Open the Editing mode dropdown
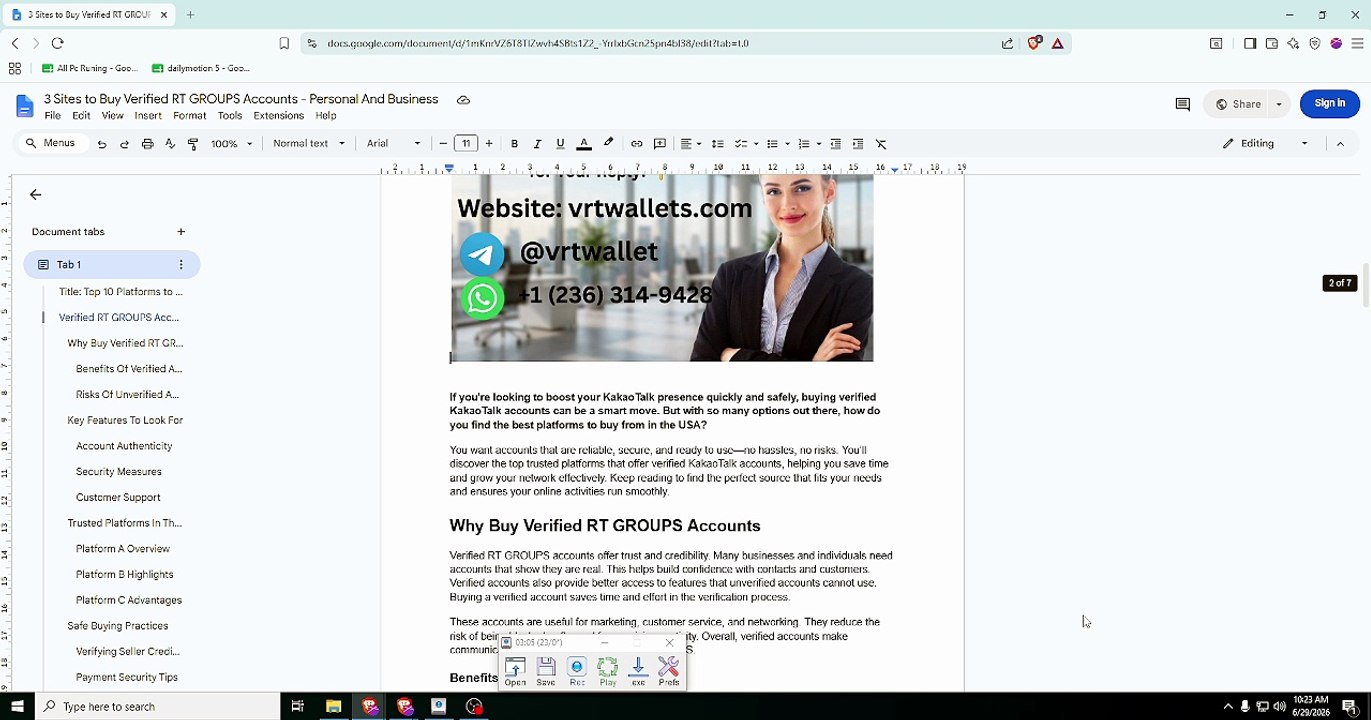 1265,144
